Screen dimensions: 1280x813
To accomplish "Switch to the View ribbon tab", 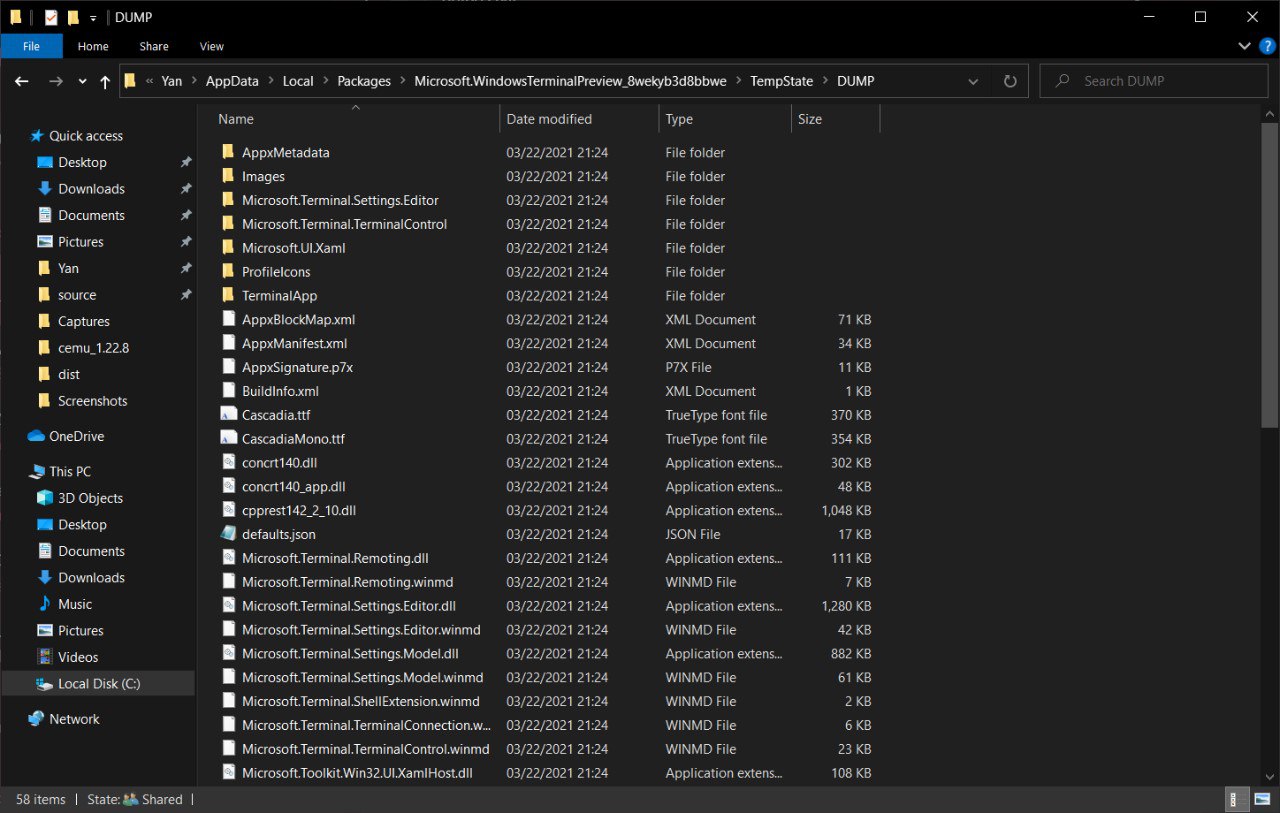I will pyautogui.click(x=212, y=46).
